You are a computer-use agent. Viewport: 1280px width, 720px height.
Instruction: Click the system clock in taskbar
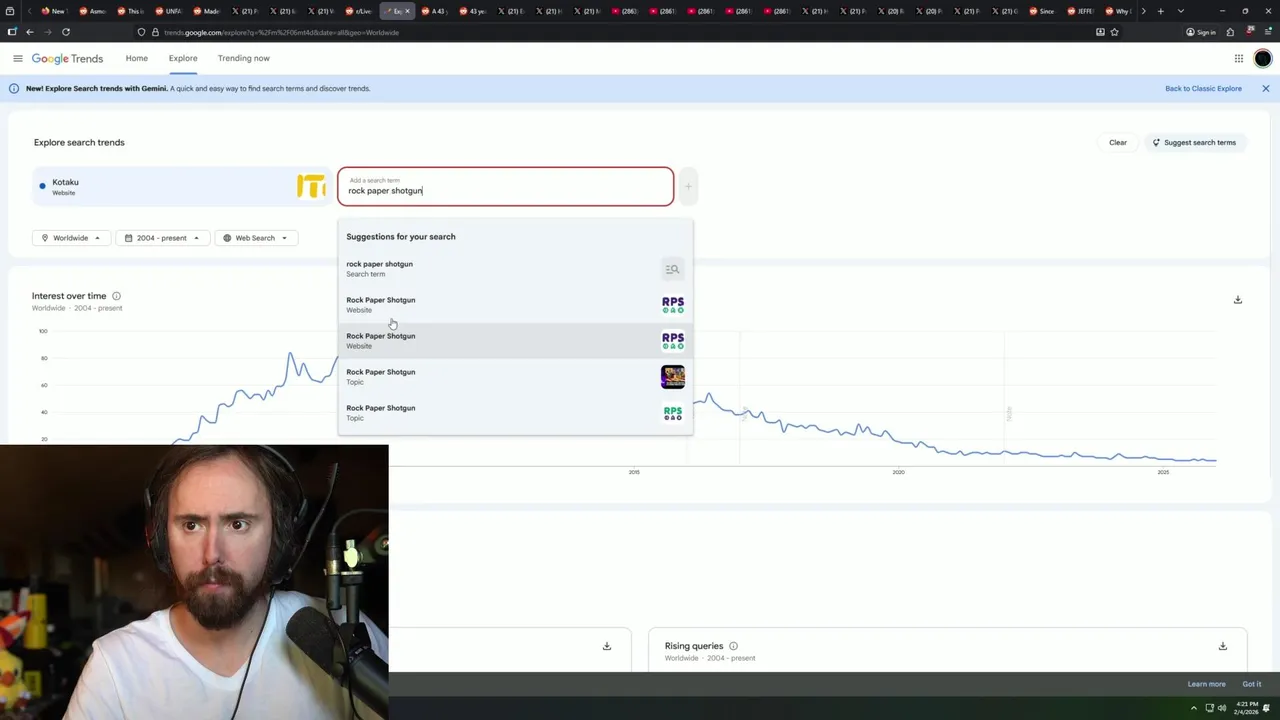tap(1246, 708)
